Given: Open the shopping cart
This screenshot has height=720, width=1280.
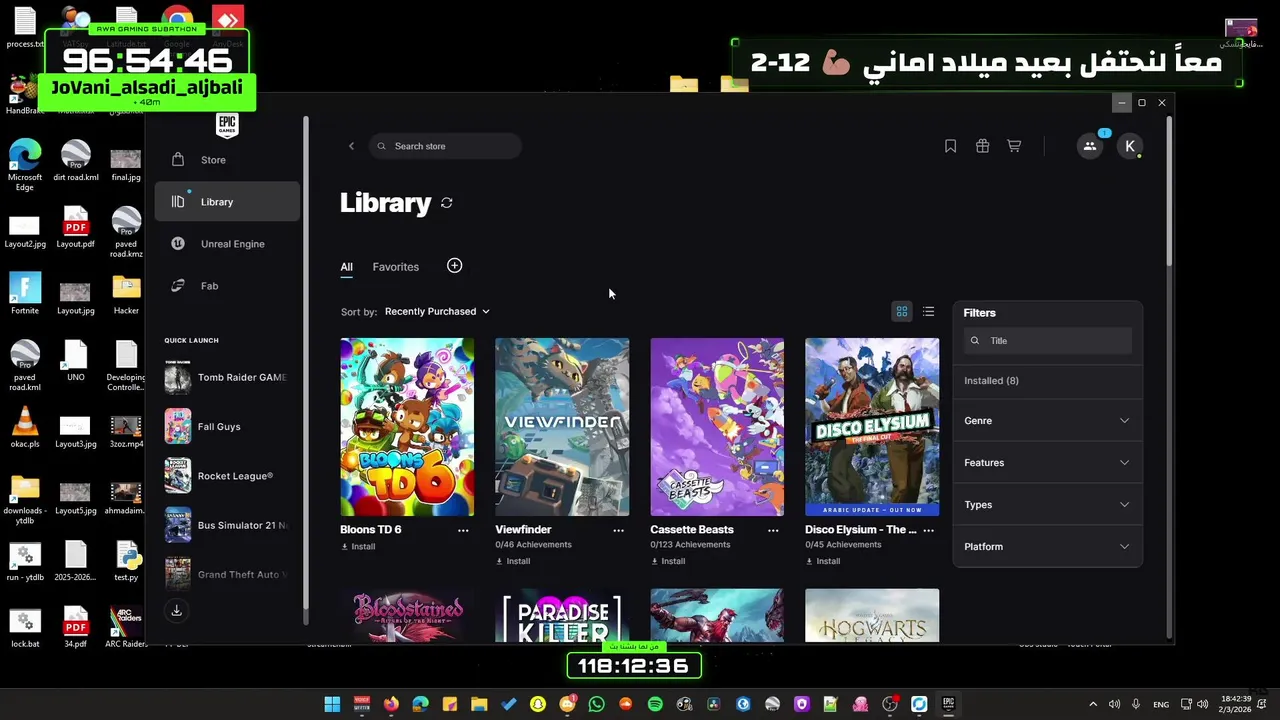Looking at the screenshot, I should pyautogui.click(x=1014, y=146).
